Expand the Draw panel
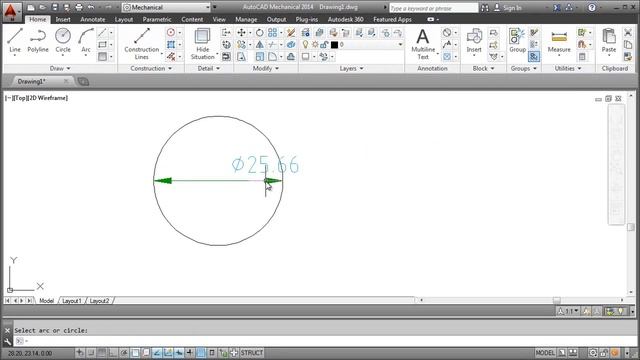Viewport: 640px width, 360px height. coord(60,69)
